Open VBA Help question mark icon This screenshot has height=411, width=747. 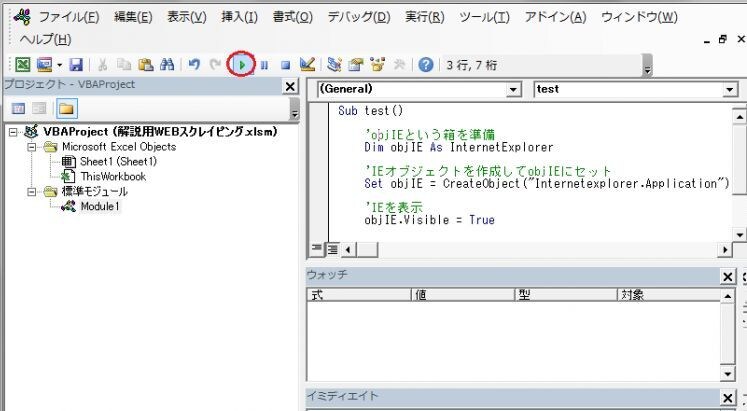(426, 65)
